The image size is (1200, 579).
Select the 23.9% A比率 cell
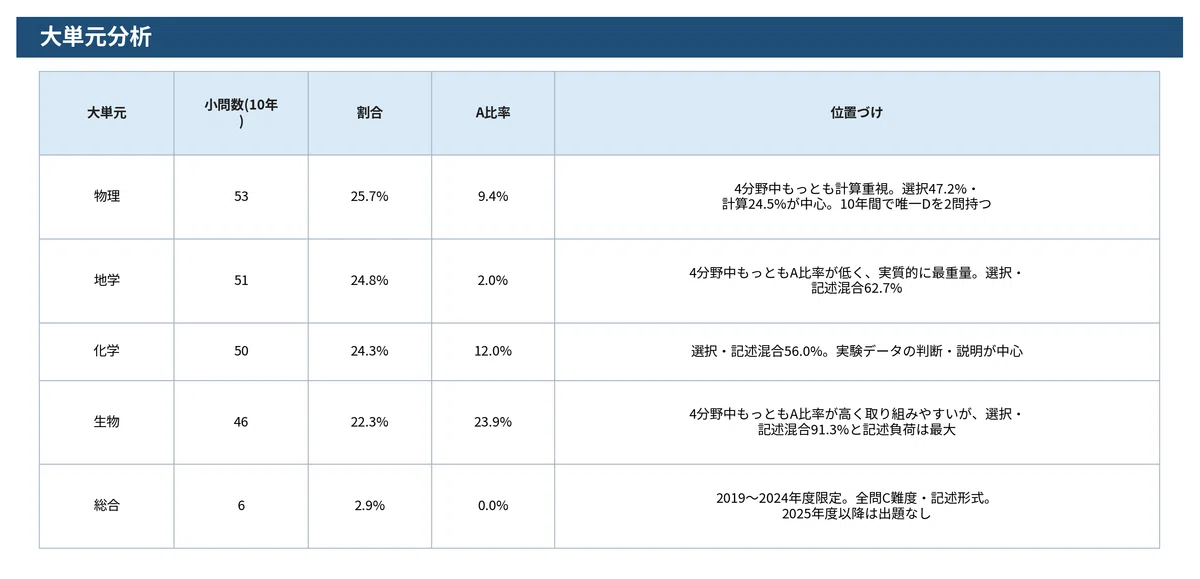tap(493, 422)
